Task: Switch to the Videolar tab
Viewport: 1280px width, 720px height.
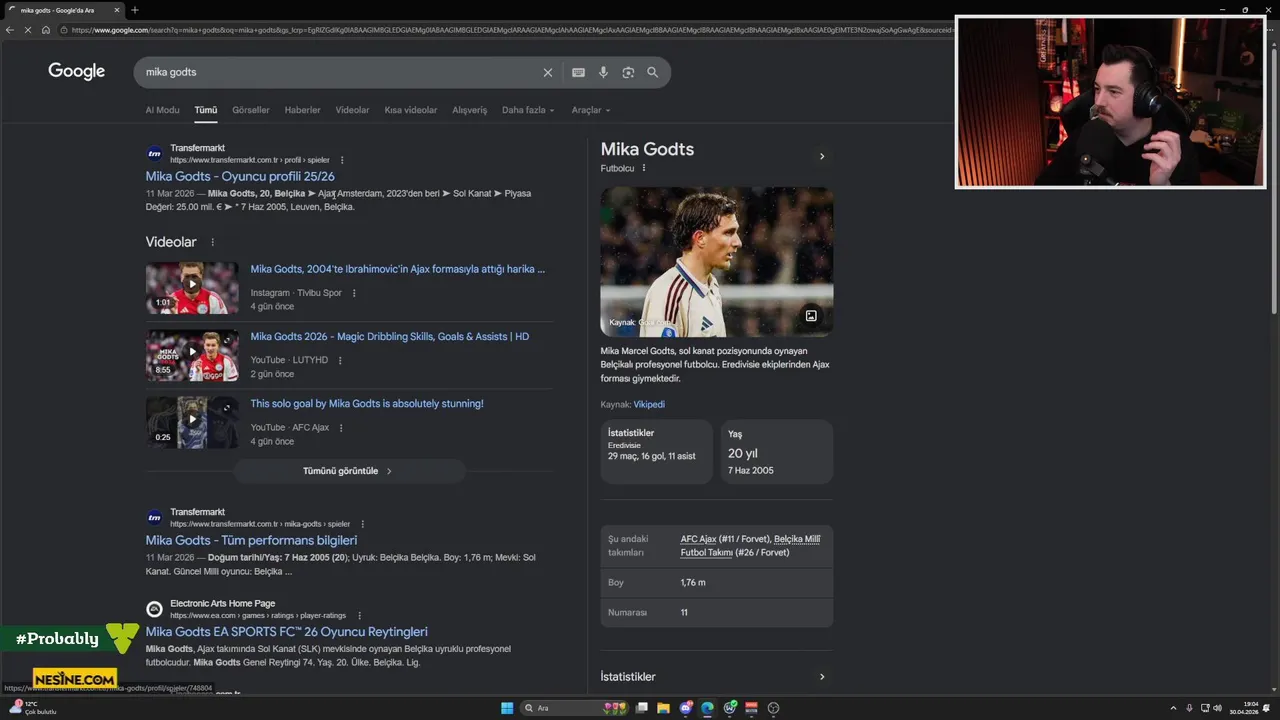Action: pyautogui.click(x=352, y=110)
